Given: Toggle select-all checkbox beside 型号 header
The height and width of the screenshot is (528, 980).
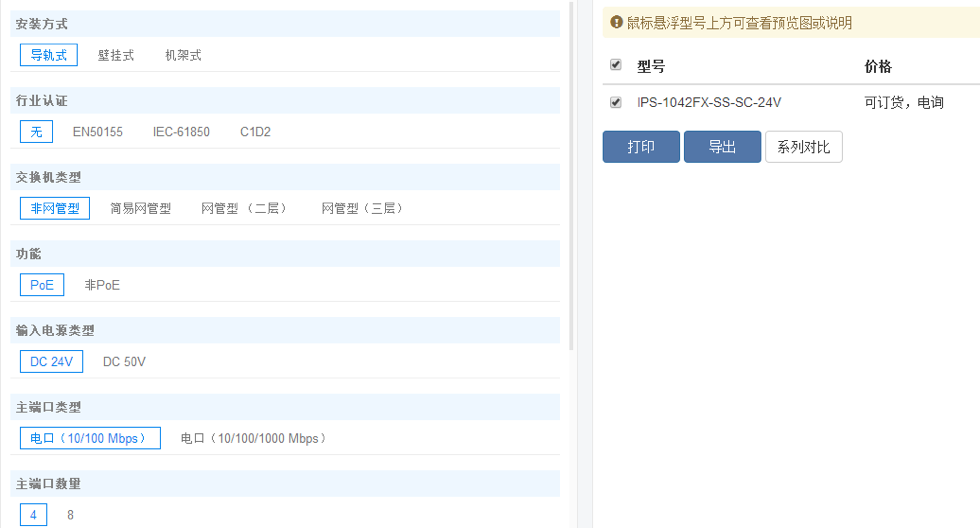Looking at the screenshot, I should tap(616, 65).
